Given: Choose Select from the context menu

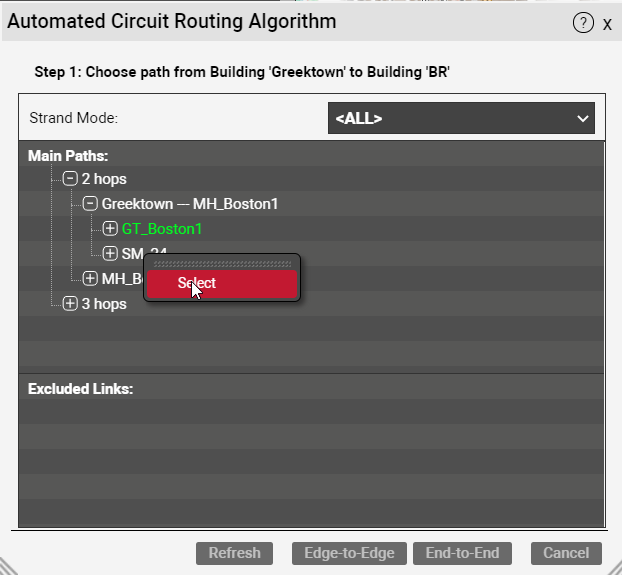Looking at the screenshot, I should [x=222, y=284].
